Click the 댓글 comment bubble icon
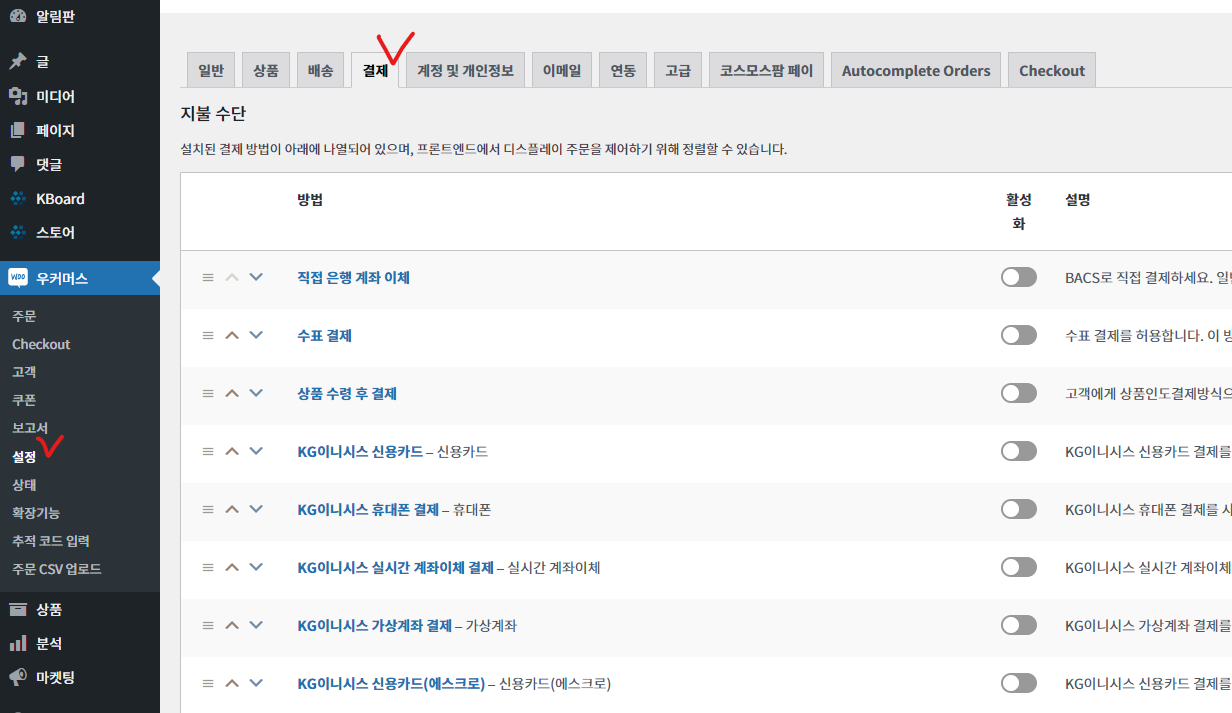 pyautogui.click(x=18, y=164)
